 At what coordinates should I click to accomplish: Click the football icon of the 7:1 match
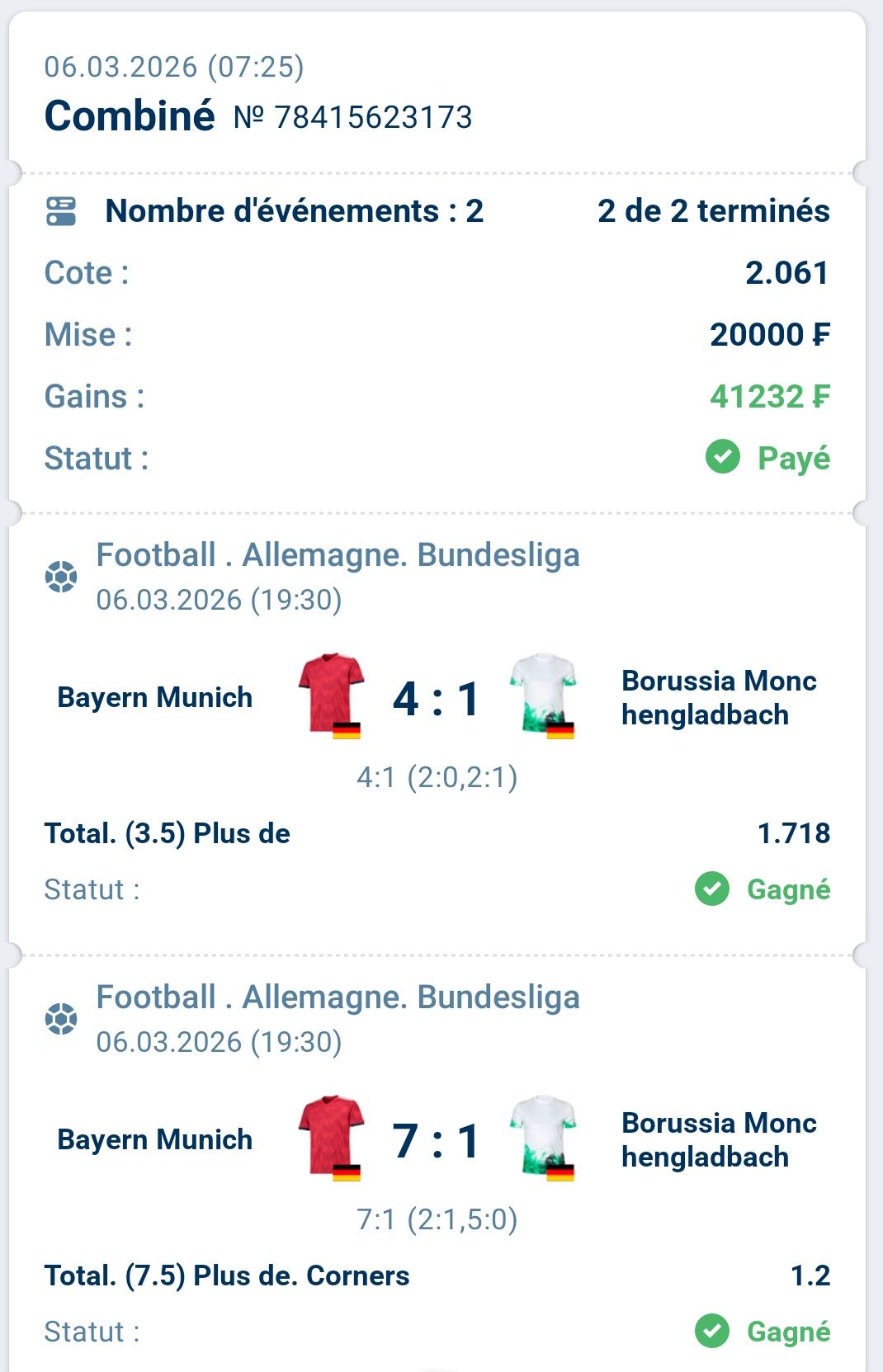click(61, 1019)
